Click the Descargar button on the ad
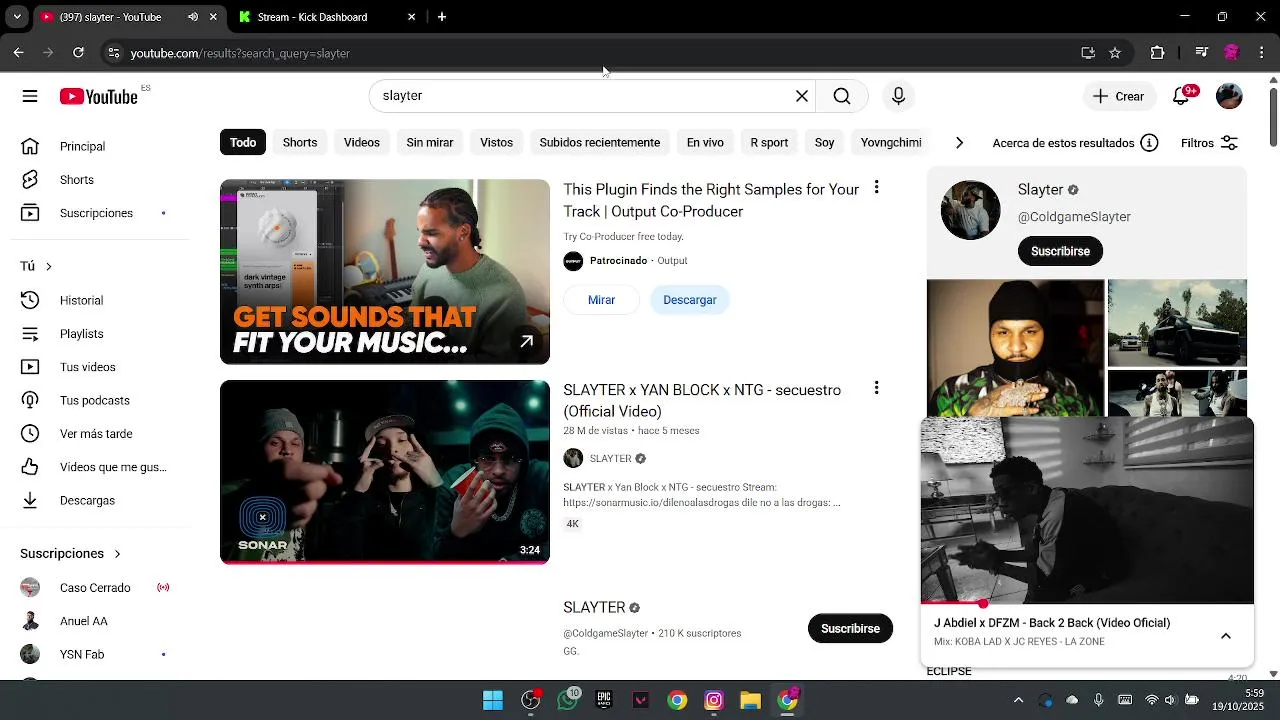 click(690, 300)
